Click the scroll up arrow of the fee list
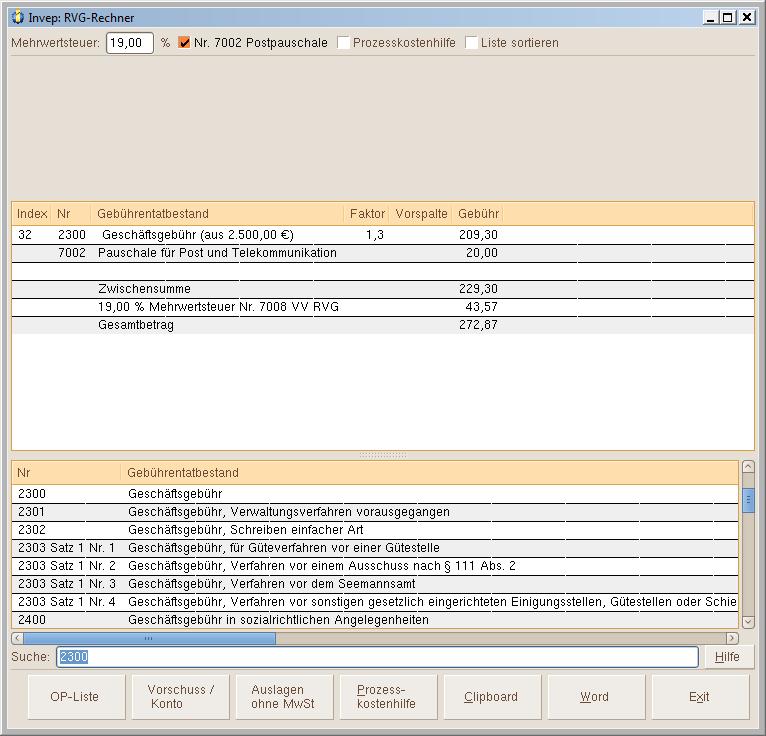Screen dimensions: 766x736 tap(748, 466)
